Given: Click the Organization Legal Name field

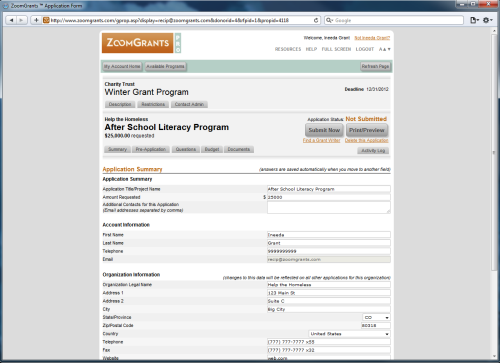Looking at the screenshot, I should click(x=329, y=285).
